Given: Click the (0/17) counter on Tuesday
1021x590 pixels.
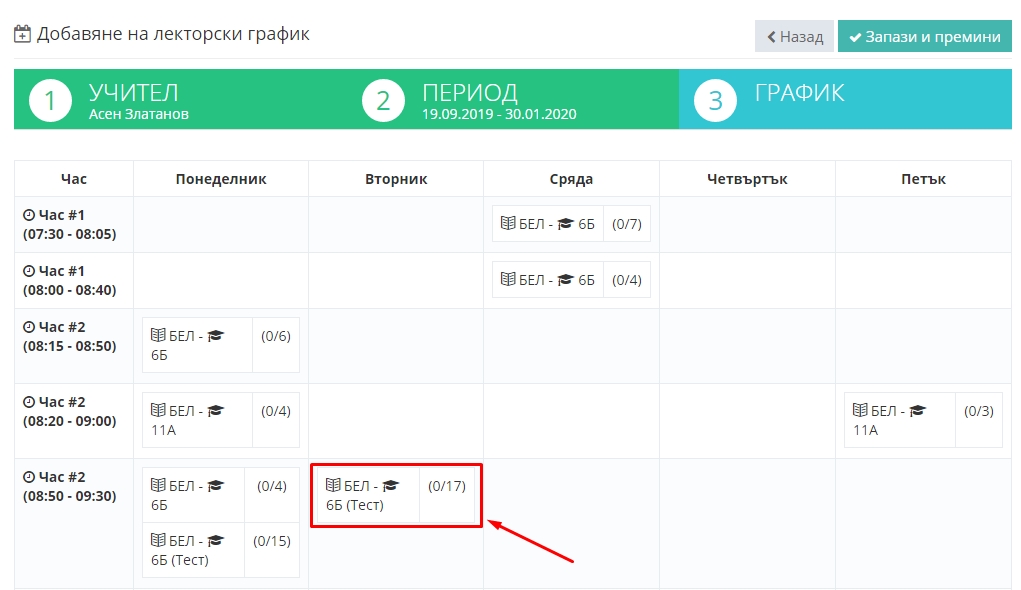Looking at the screenshot, I should [x=447, y=486].
